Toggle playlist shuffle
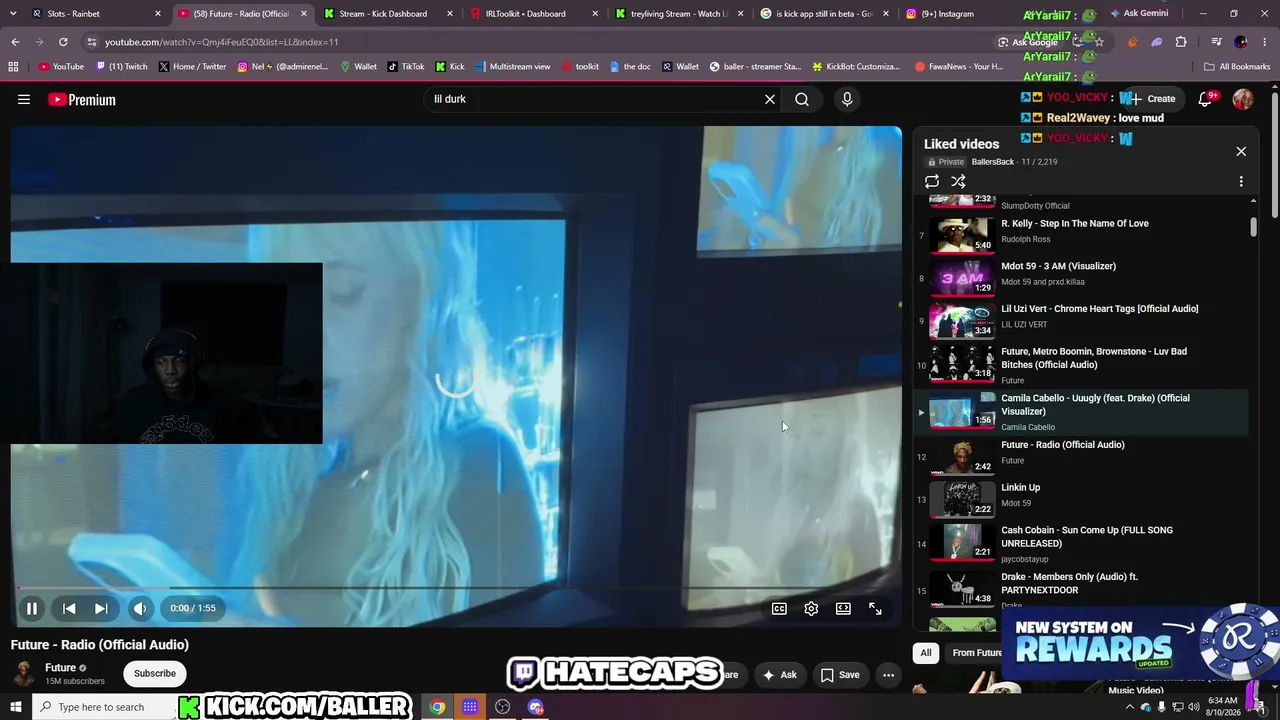Screen dimensions: 1280x720 (x=958, y=181)
